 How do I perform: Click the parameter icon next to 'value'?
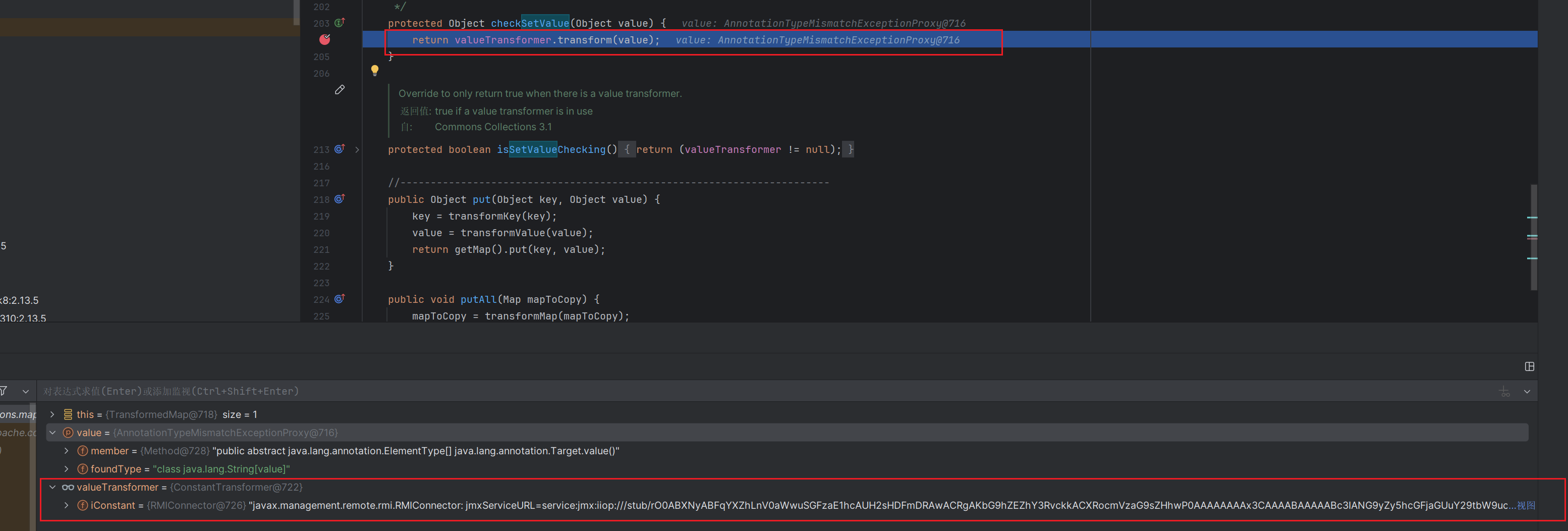coord(68,433)
